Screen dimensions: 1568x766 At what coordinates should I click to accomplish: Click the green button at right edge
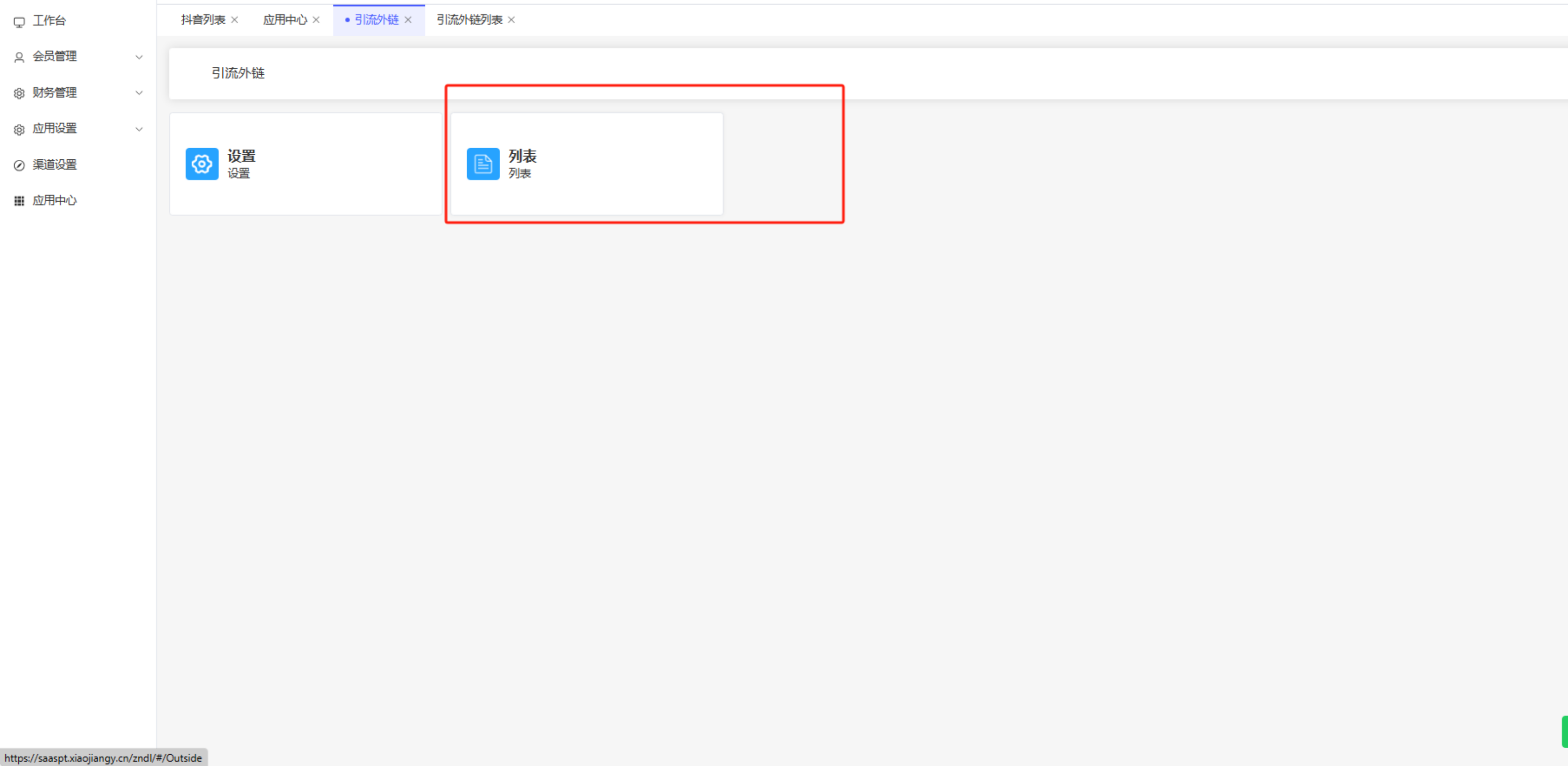(x=1564, y=731)
